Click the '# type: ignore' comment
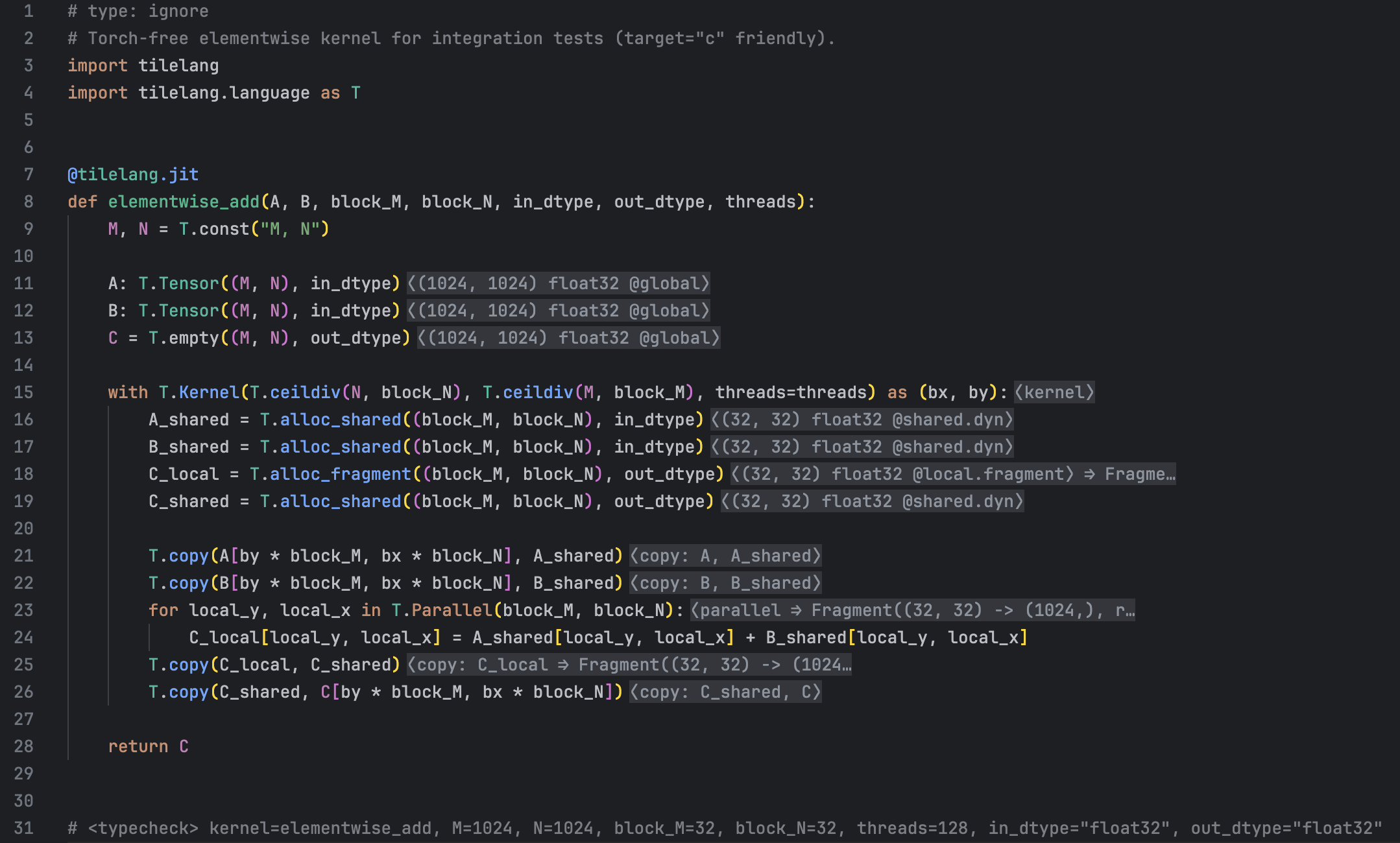1400x843 pixels. [138, 11]
